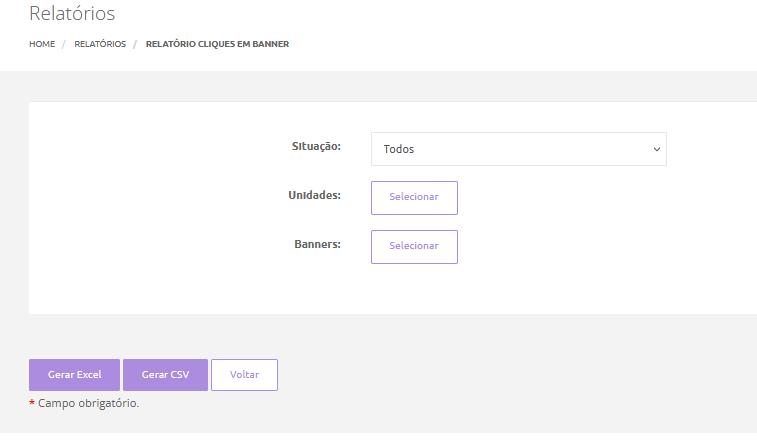Click the Relatórios page heading

point(72,14)
